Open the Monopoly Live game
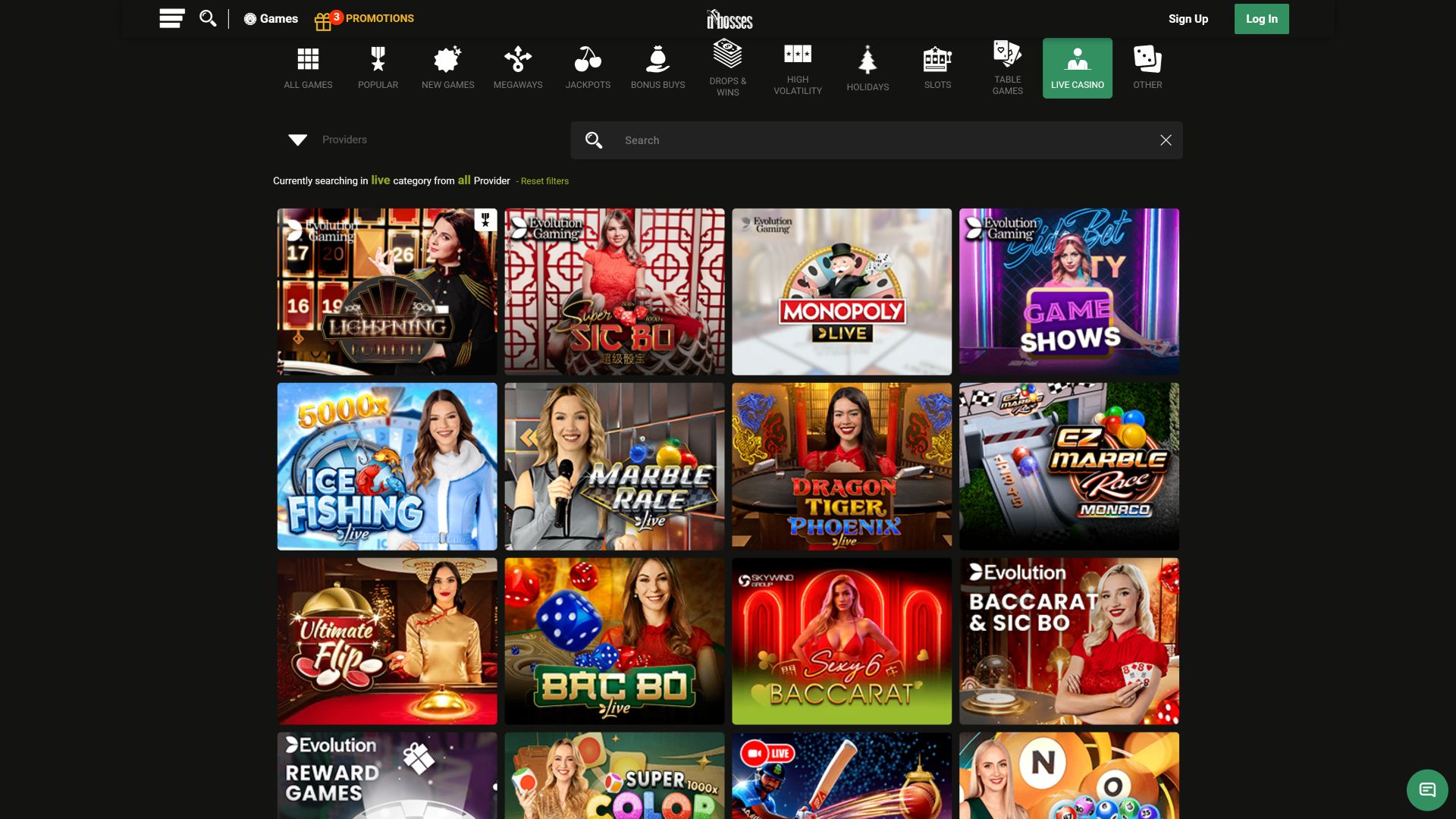The width and height of the screenshot is (1456, 819). [842, 292]
